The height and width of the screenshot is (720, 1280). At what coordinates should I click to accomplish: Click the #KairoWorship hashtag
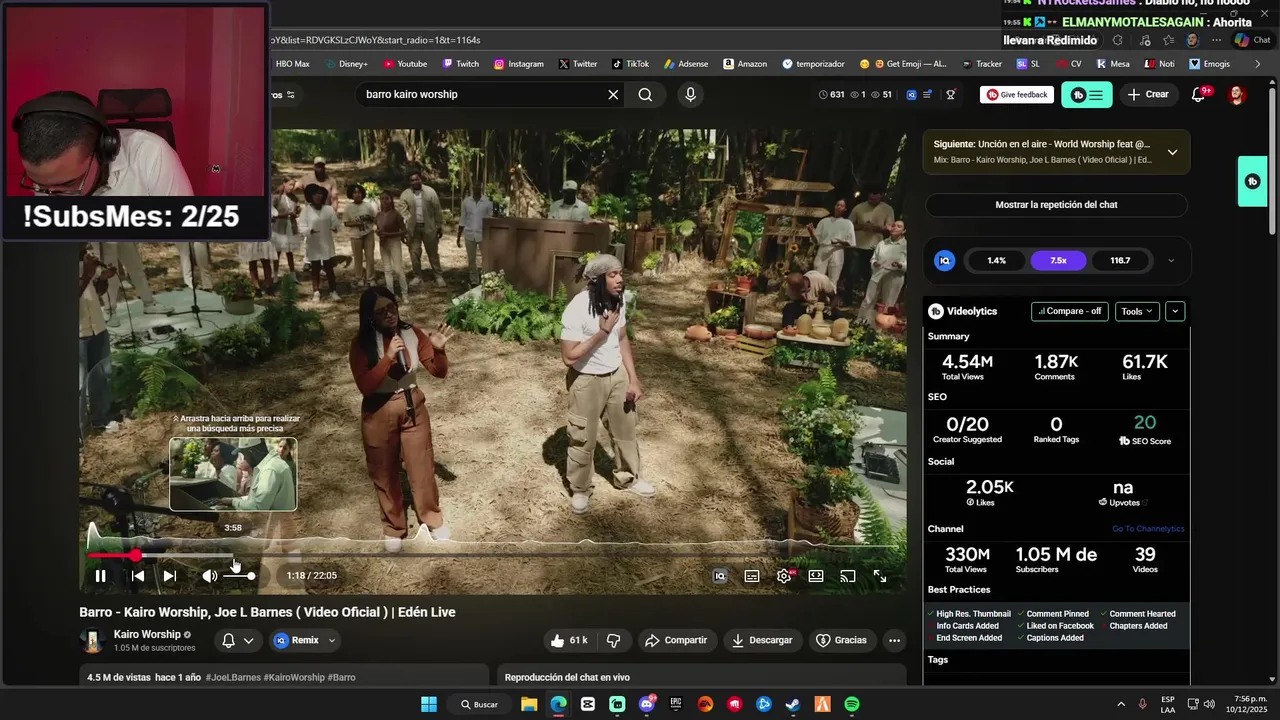(294, 677)
